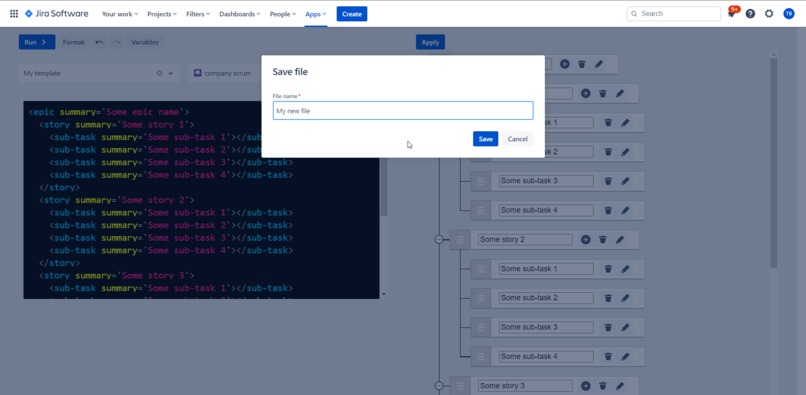
Task: Click the Jira Software logo
Action: pos(57,14)
